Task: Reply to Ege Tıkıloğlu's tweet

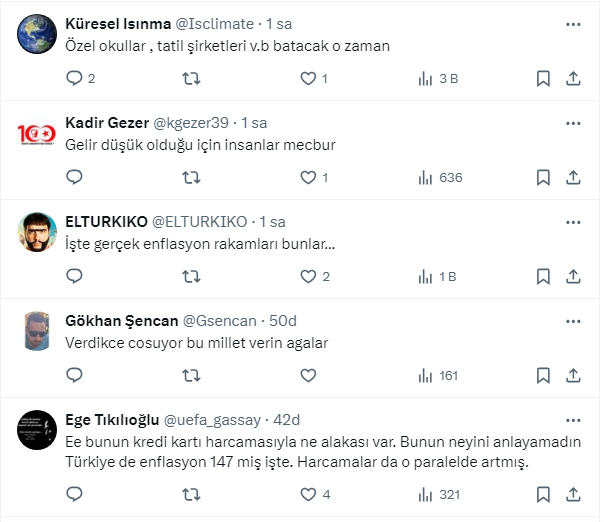Action: [x=74, y=494]
